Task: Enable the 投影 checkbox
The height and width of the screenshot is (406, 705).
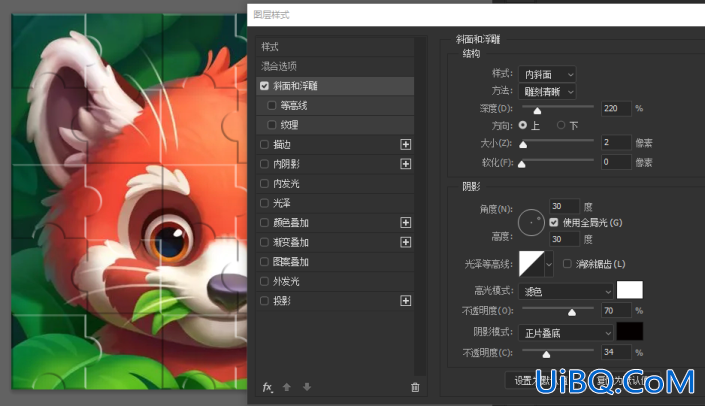Action: point(264,301)
